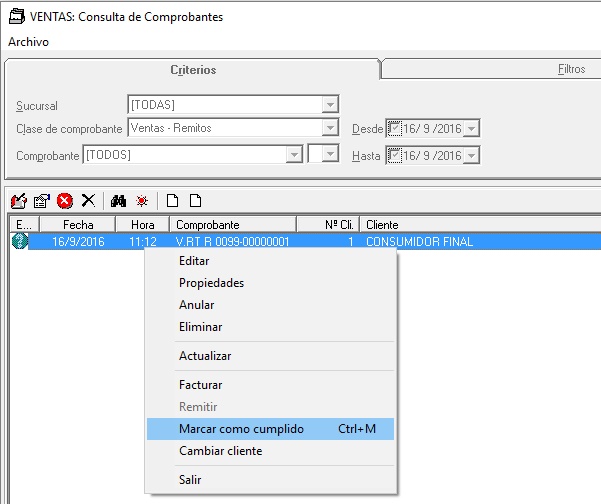The width and height of the screenshot is (601, 504).
Task: Open the Hasta date picker arrow
Action: coord(472,156)
